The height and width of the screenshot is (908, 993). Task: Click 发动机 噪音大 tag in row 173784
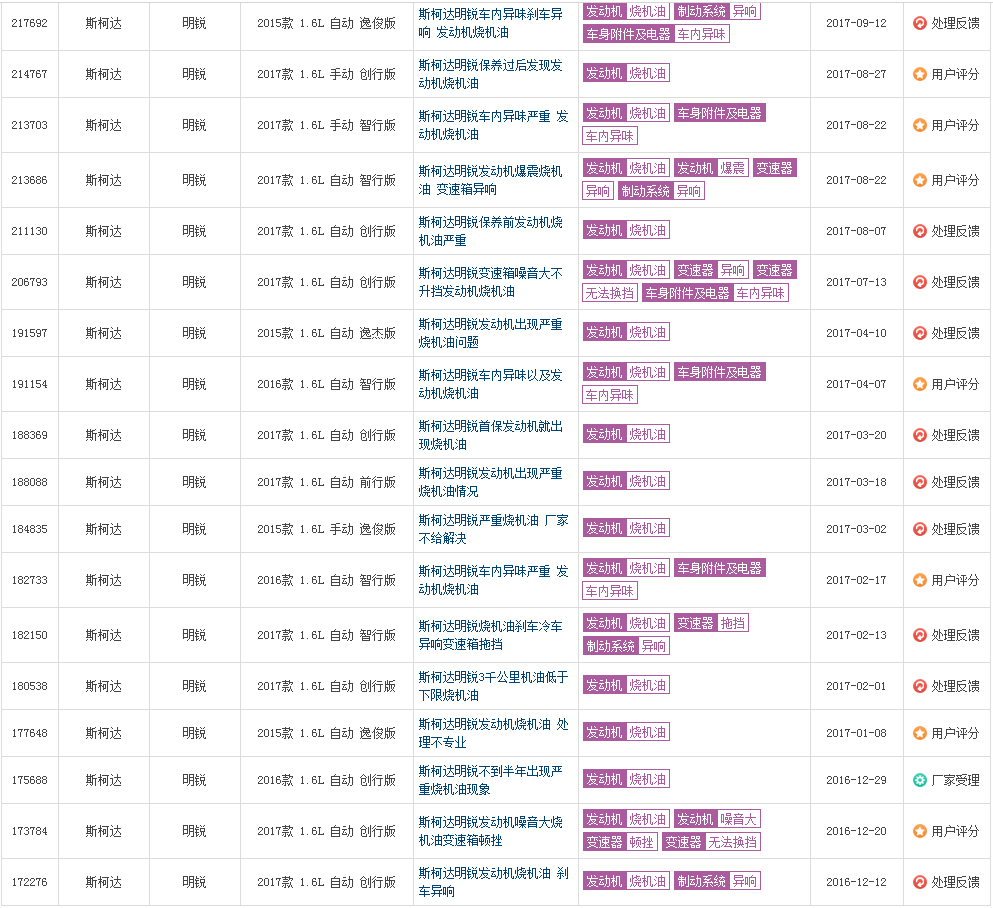tap(717, 819)
